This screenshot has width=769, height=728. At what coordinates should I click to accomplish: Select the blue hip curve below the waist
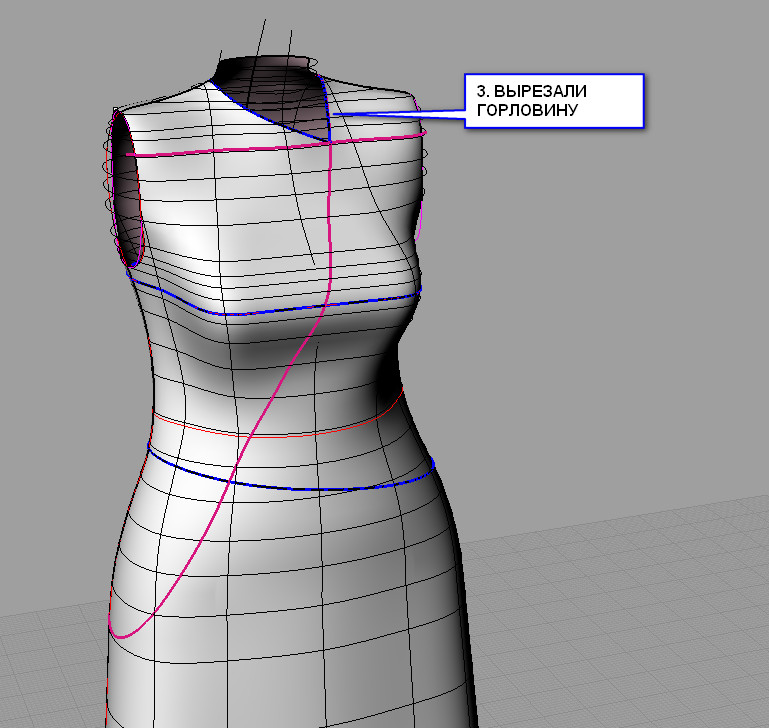point(294,488)
